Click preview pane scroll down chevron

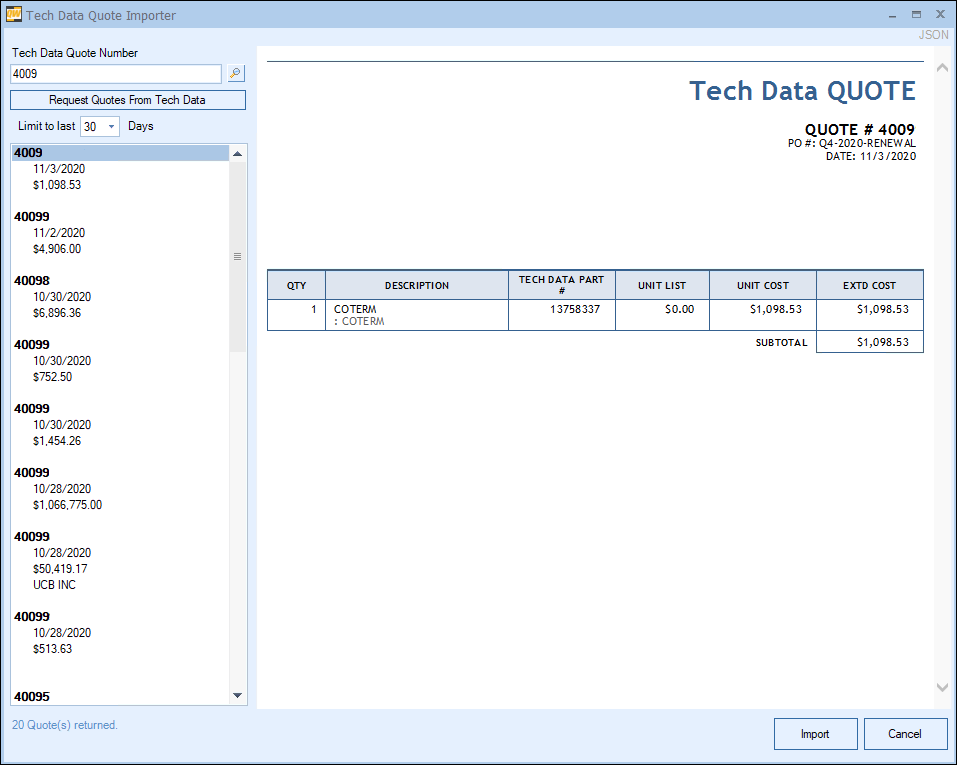pyautogui.click(x=942, y=687)
